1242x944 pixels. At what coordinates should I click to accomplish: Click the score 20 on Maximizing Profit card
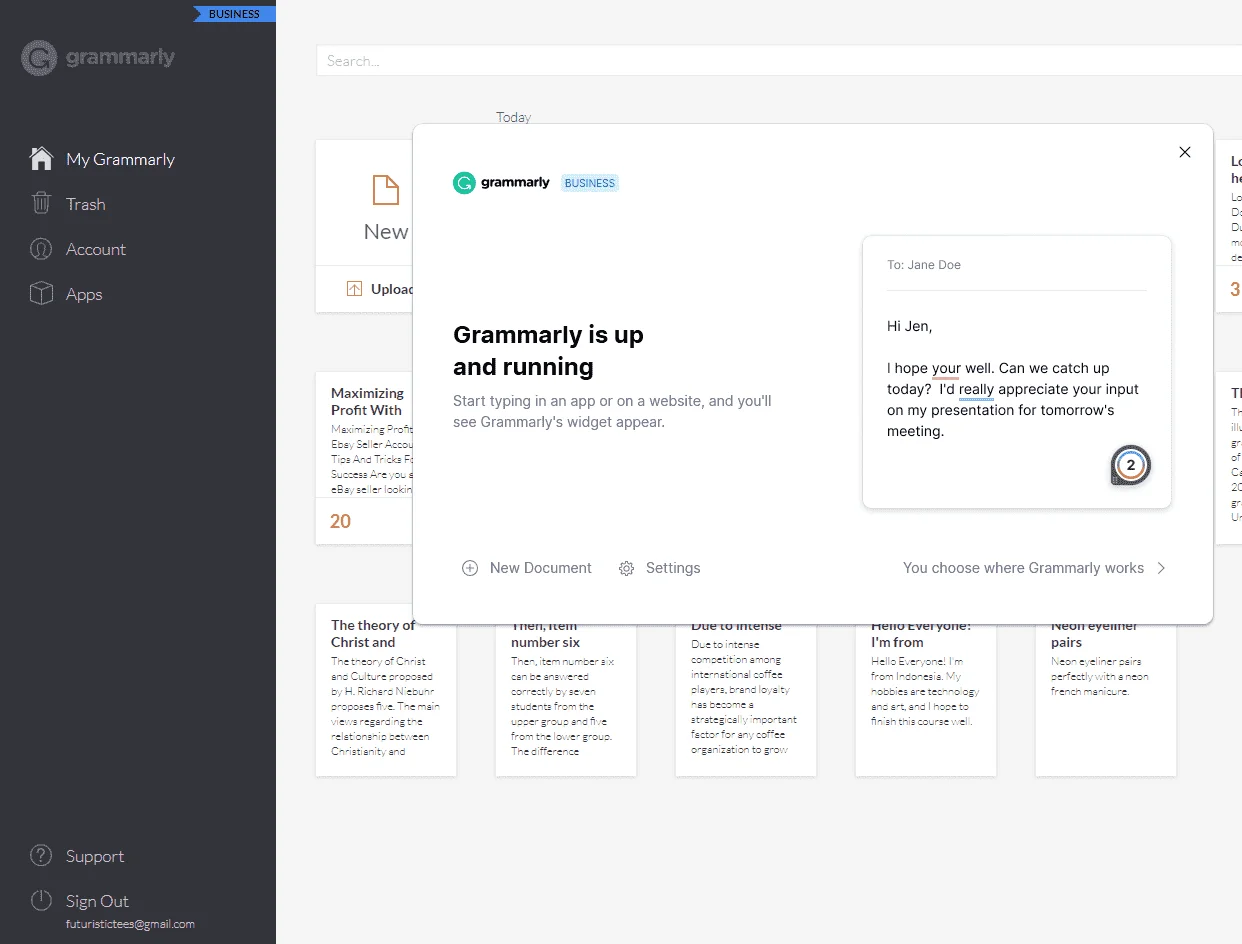[340, 521]
